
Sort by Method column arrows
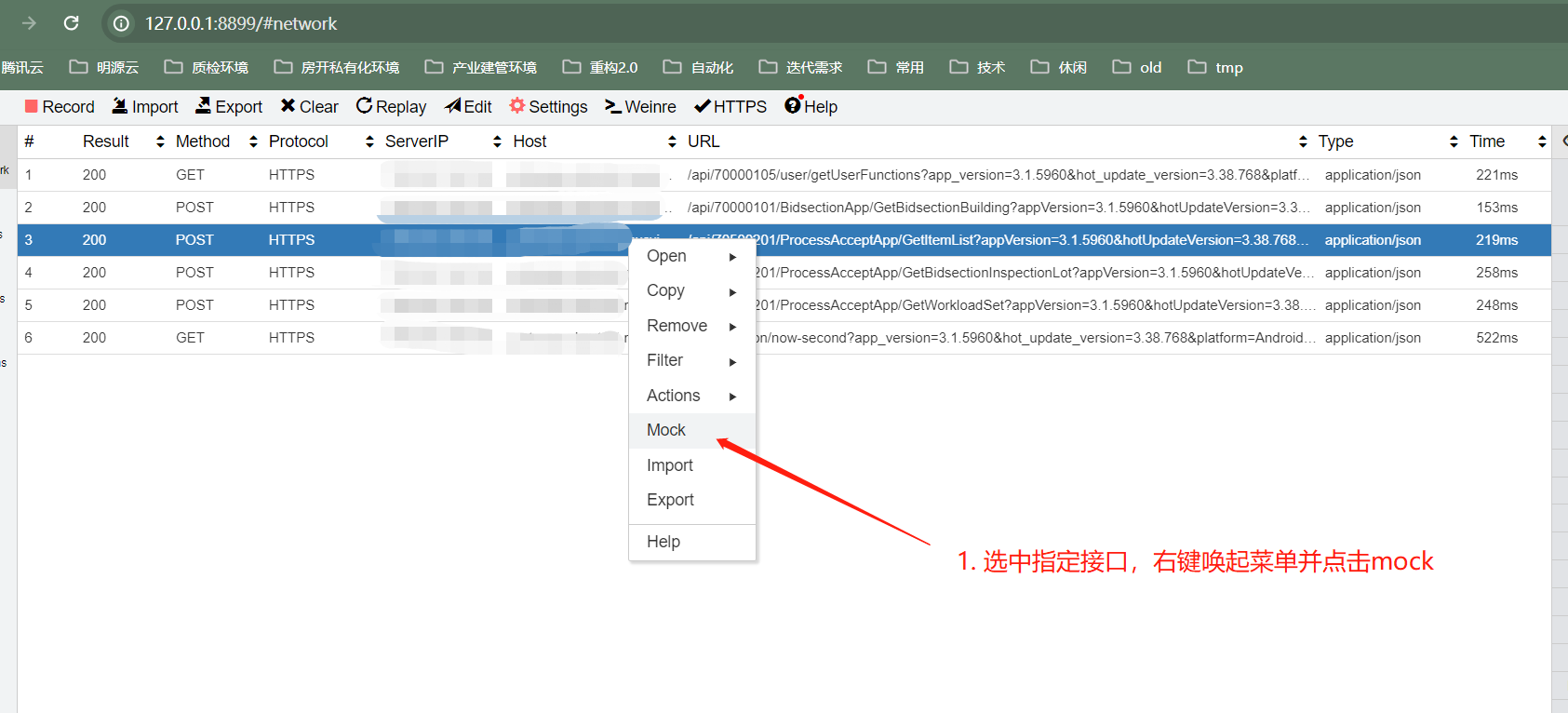point(253,141)
